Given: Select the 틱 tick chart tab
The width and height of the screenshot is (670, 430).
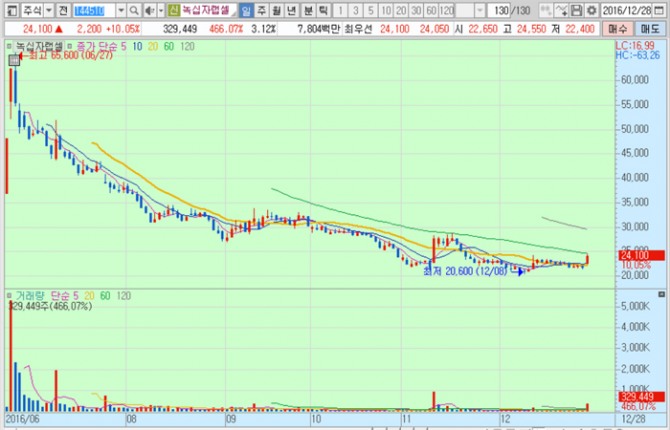Looking at the screenshot, I should point(323,10).
